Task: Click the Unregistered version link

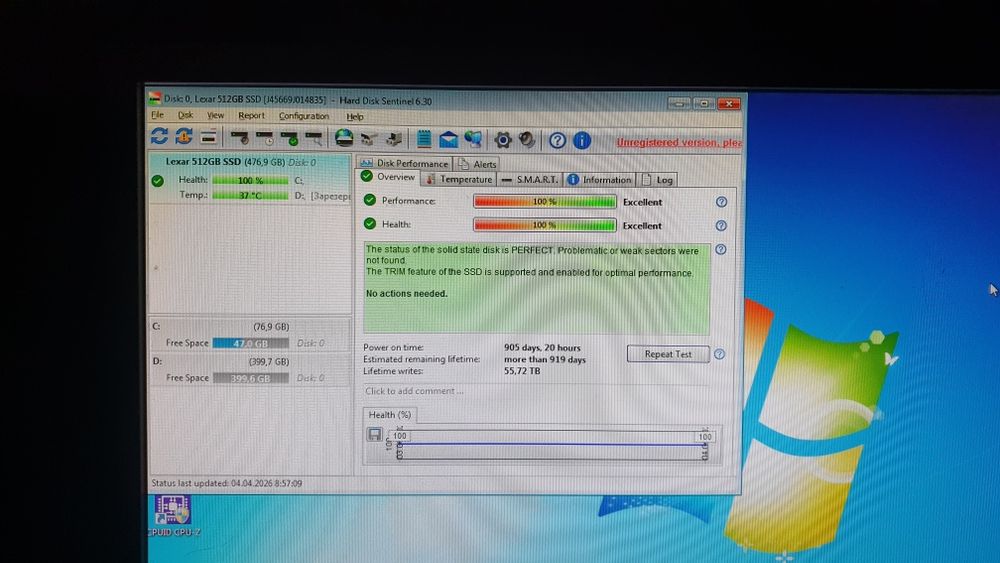Action: pos(679,142)
